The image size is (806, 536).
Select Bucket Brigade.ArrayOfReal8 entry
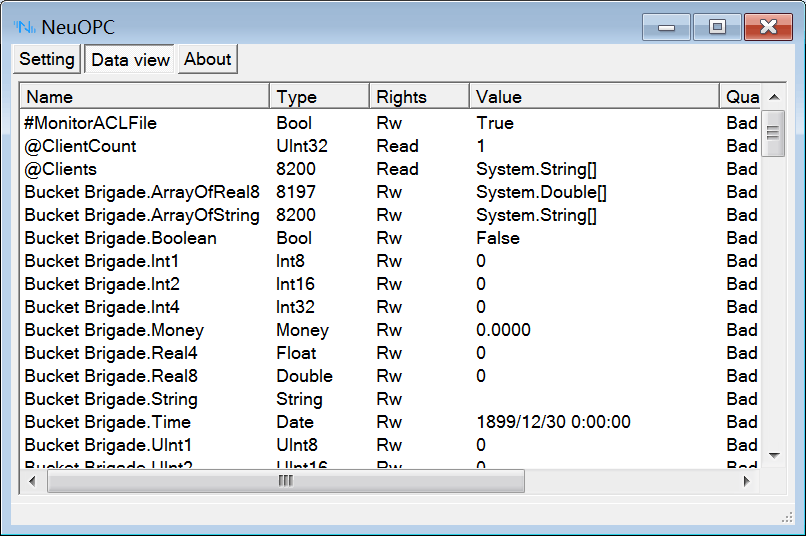coord(142,192)
